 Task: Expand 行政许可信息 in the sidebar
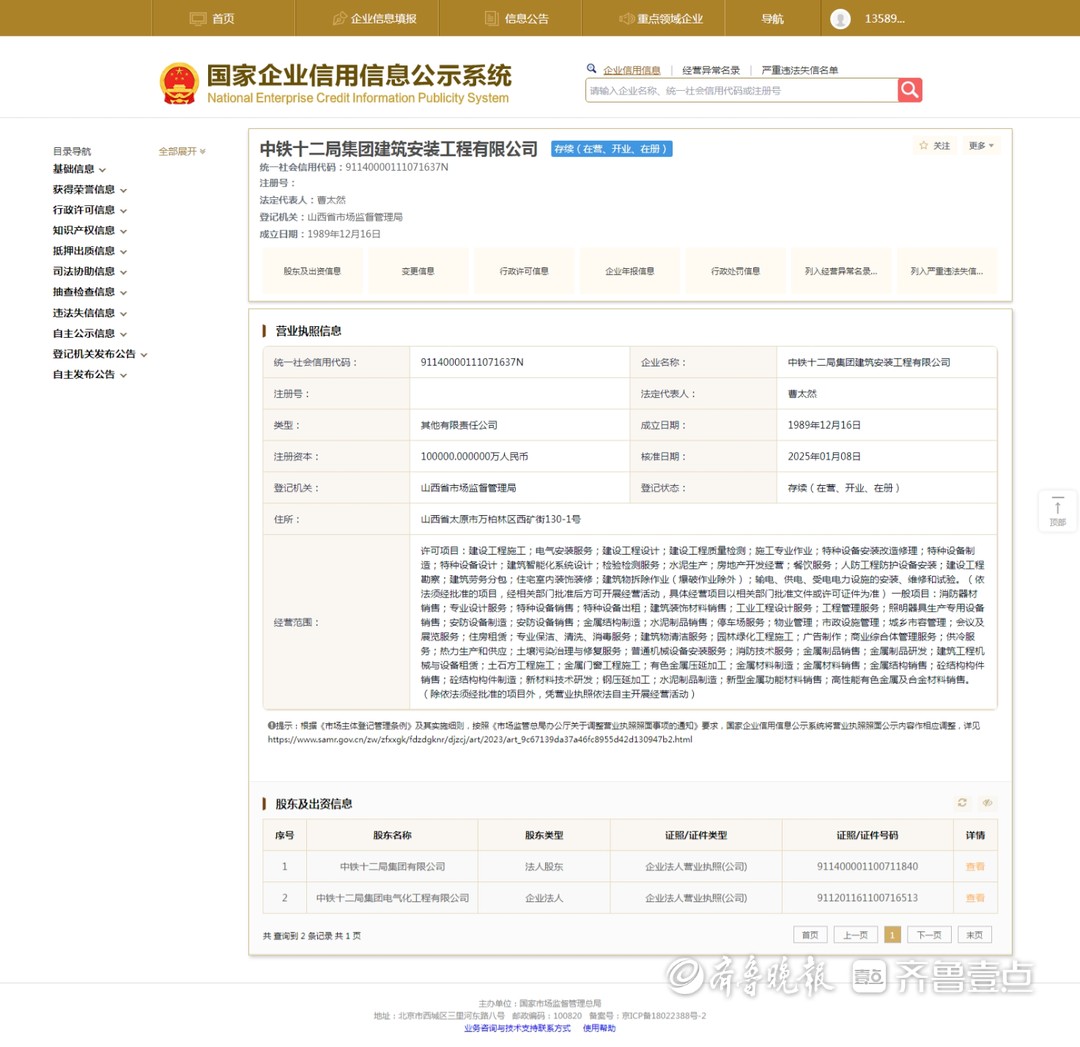pos(90,210)
